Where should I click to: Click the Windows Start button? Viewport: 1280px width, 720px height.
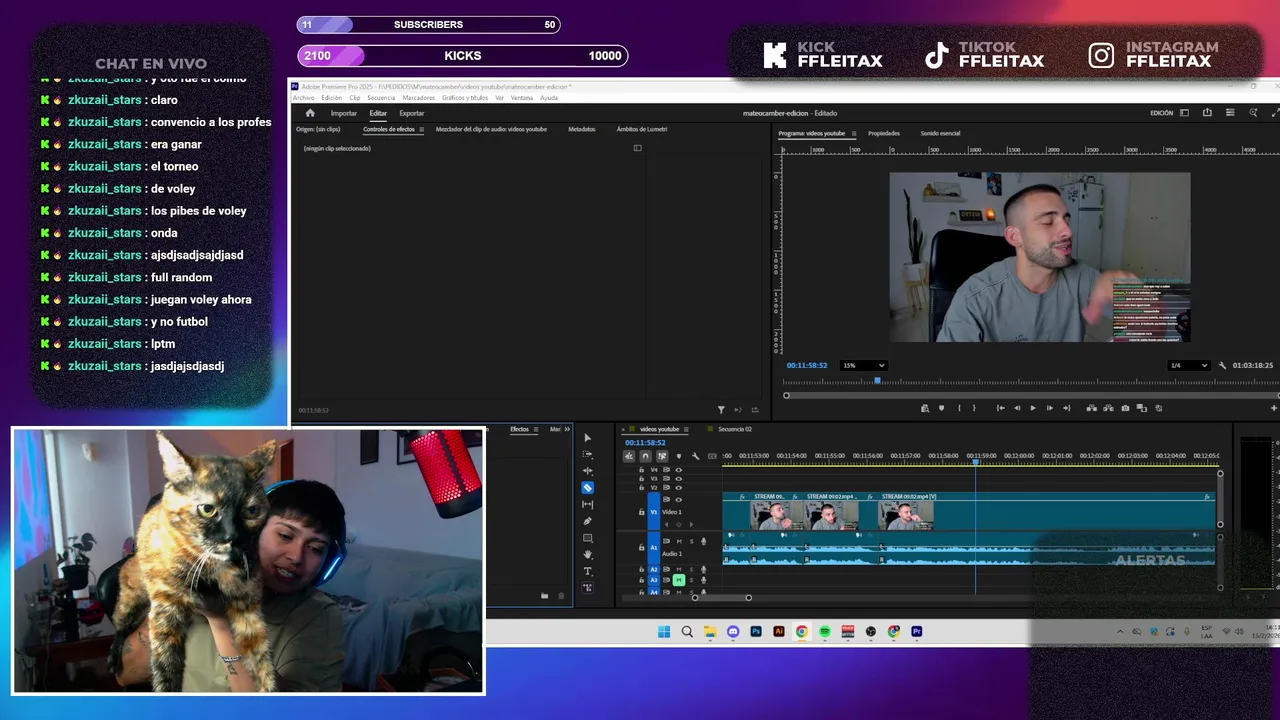[x=664, y=632]
